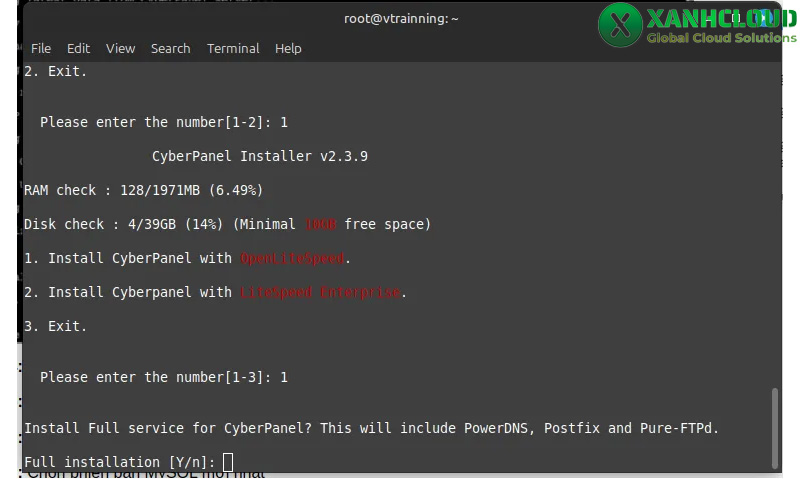Screen dimensions: 800x479
Task: Click the terminal vertical scrollbar thumb
Action: point(774,427)
